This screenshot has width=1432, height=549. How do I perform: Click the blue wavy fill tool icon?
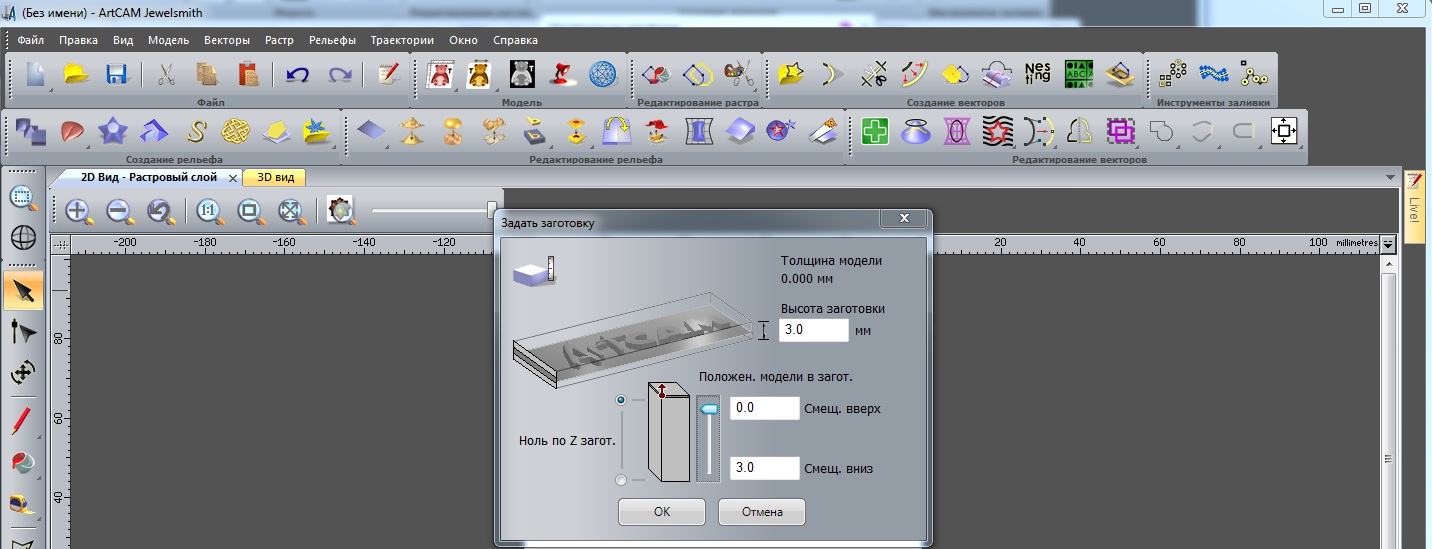point(1213,74)
